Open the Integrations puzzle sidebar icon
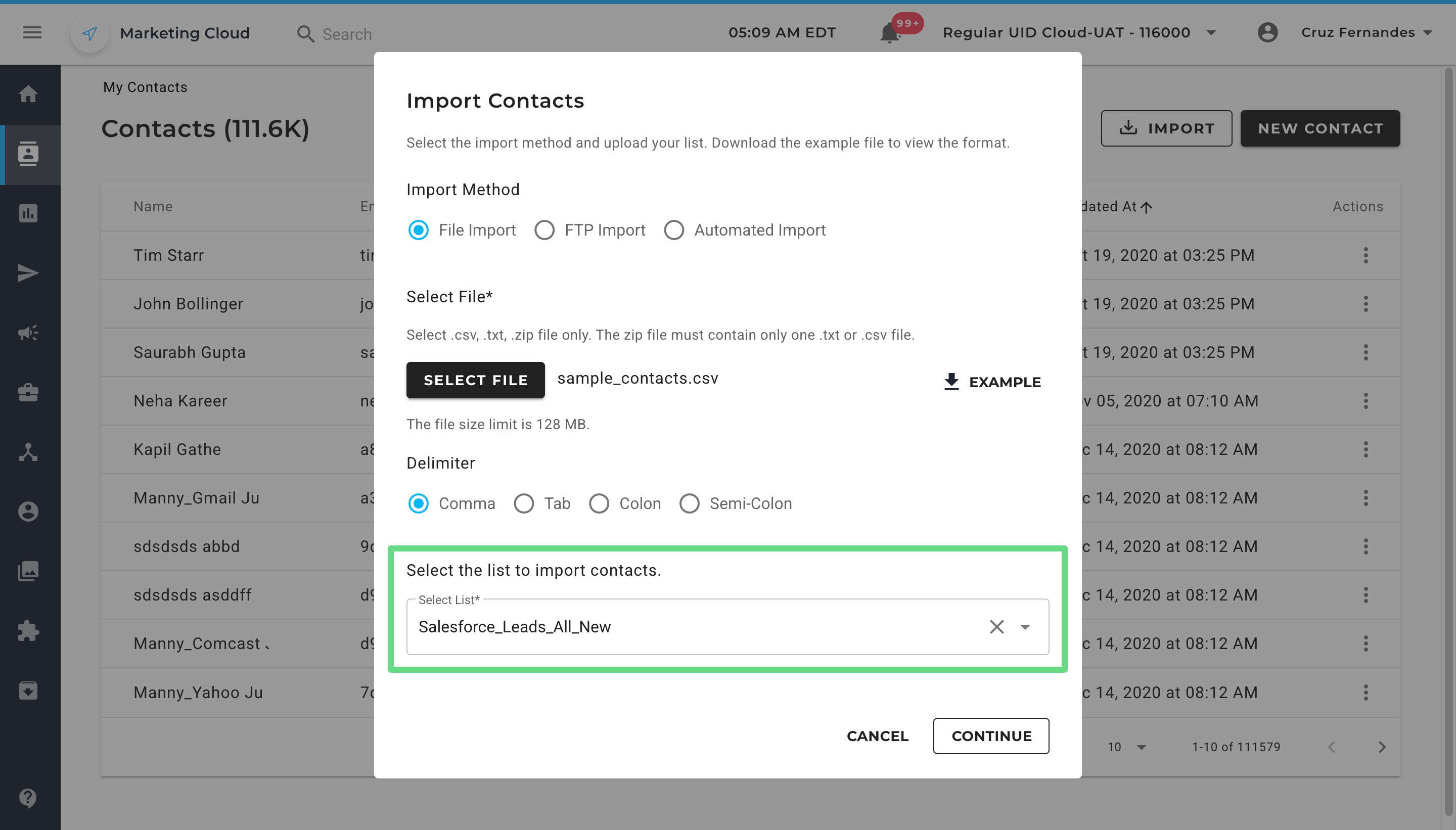The width and height of the screenshot is (1456, 830). coord(28,630)
